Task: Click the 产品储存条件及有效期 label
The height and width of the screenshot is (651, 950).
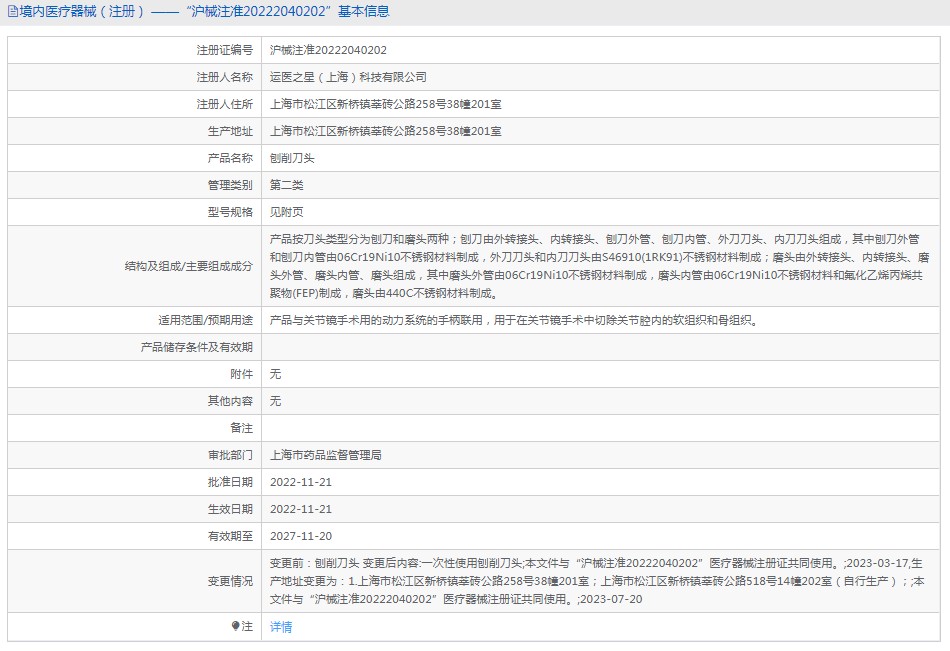Action: pos(196,347)
